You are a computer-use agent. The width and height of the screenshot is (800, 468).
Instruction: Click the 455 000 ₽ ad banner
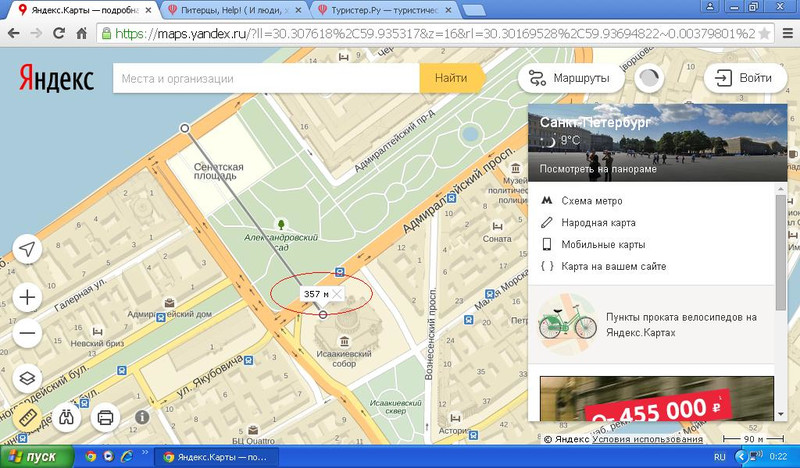point(657,399)
